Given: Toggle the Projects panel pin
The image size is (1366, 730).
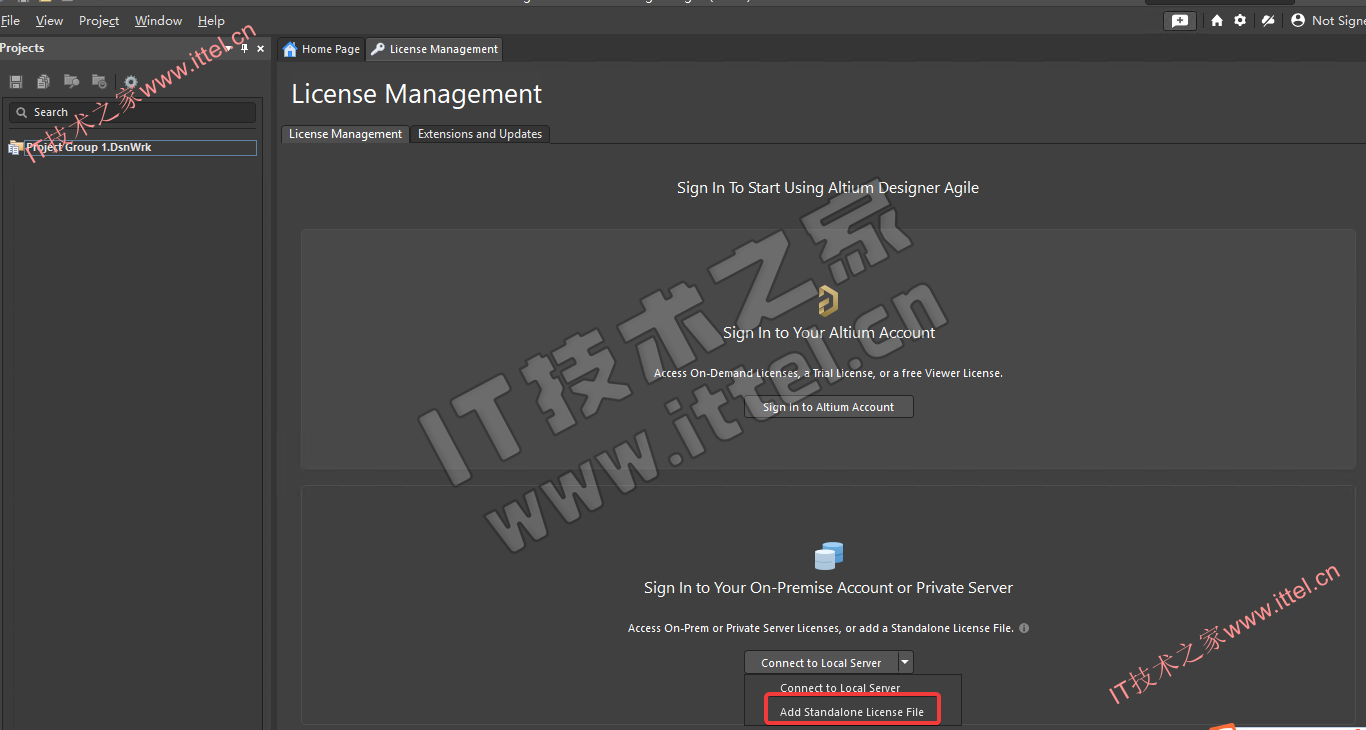Looking at the screenshot, I should coord(245,49).
